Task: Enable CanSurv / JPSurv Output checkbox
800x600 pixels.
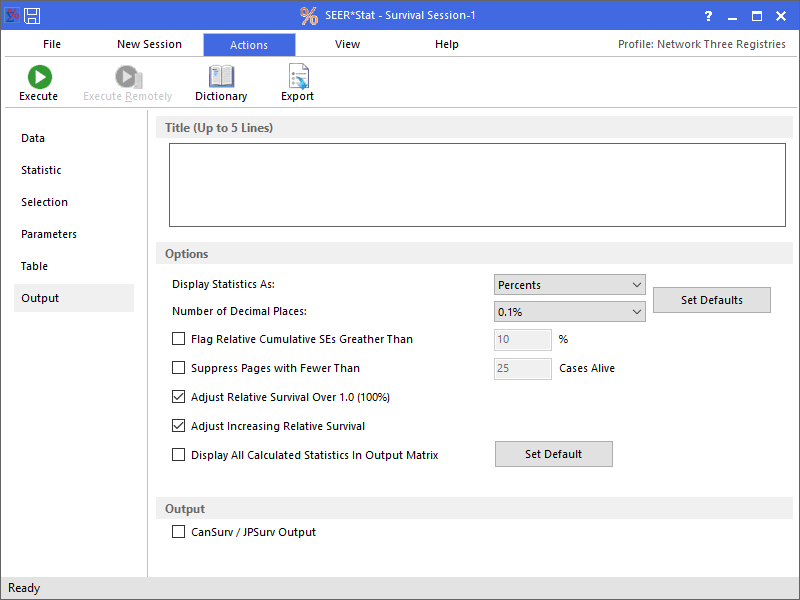Action: 179,532
